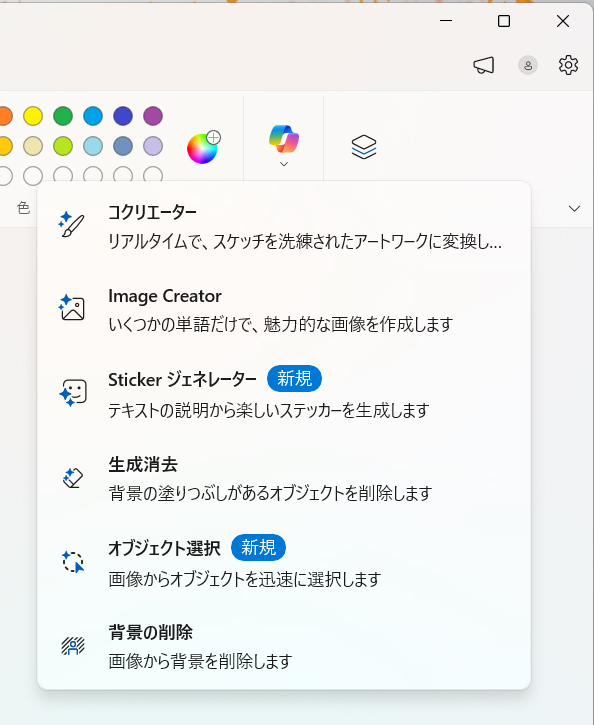The width and height of the screenshot is (594, 725).
Task: Click 新規 badge beside オブジェクト選択
Action: point(258,547)
